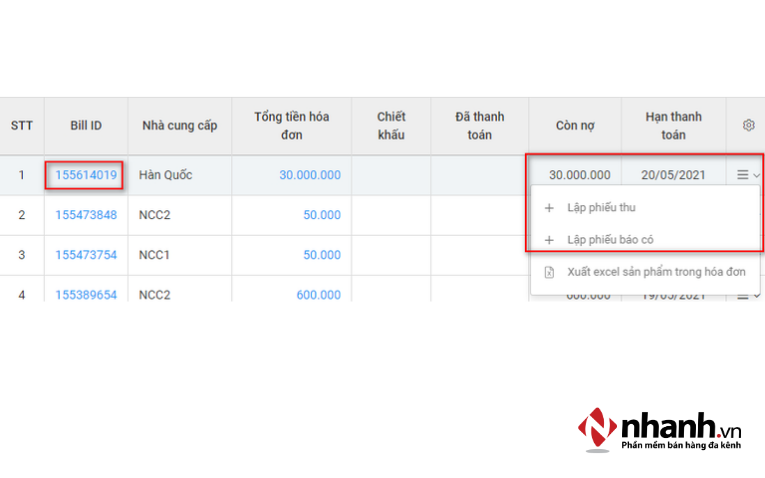Viewport: 765px width, 478px height.
Task: Choose Xuất excel sản phẩm trong hóa đơn
Action: [x=655, y=272]
